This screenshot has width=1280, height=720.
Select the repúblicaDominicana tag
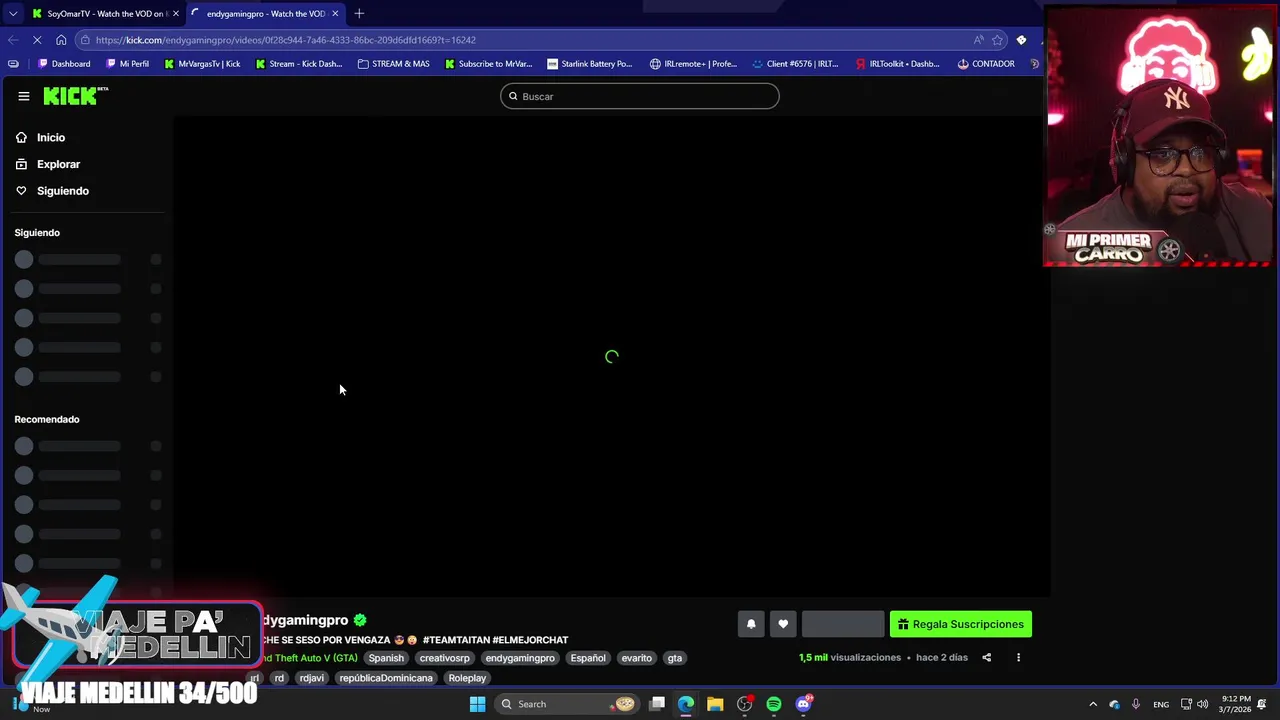[x=386, y=678]
